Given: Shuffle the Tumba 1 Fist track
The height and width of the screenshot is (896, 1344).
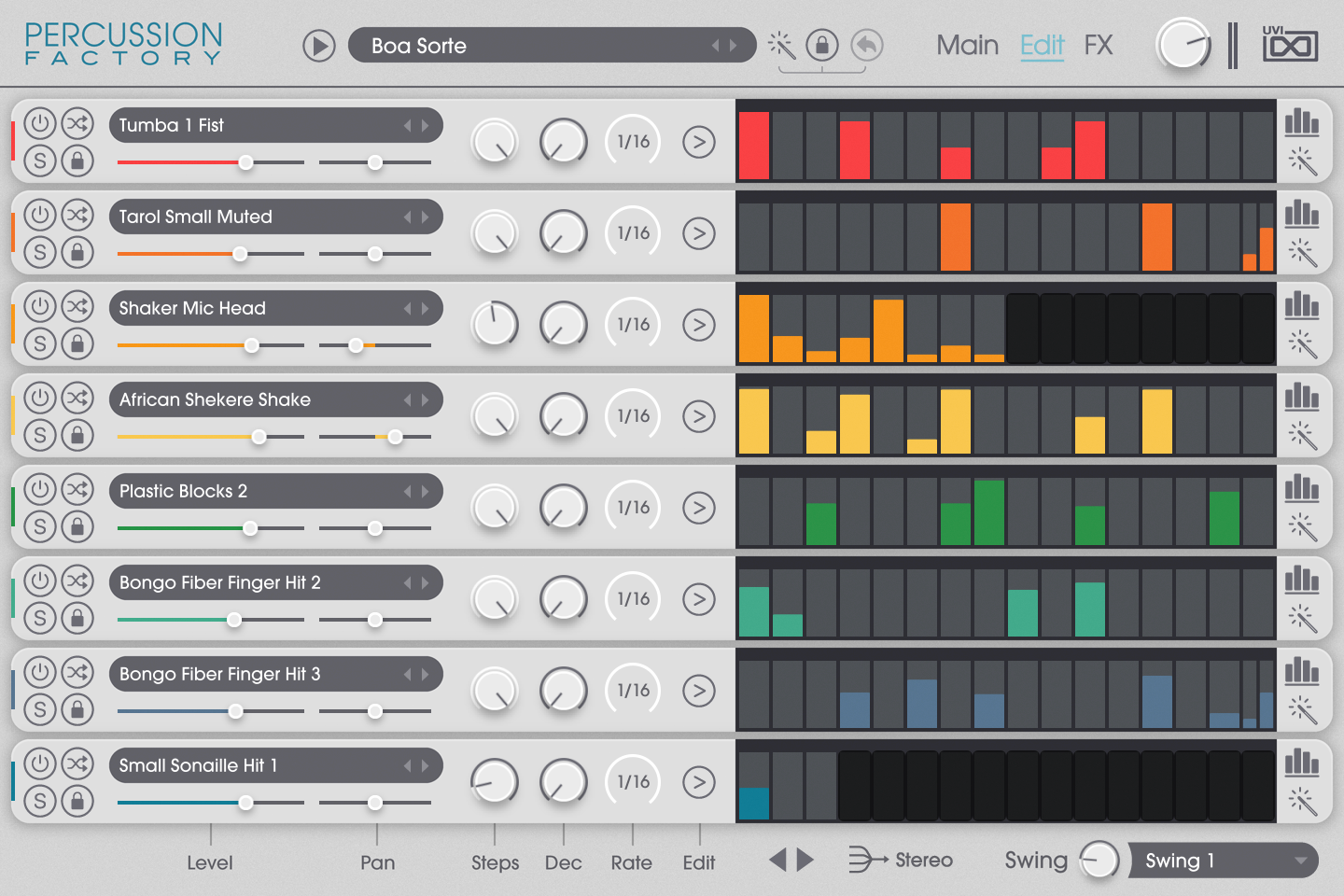Looking at the screenshot, I should point(77,123).
